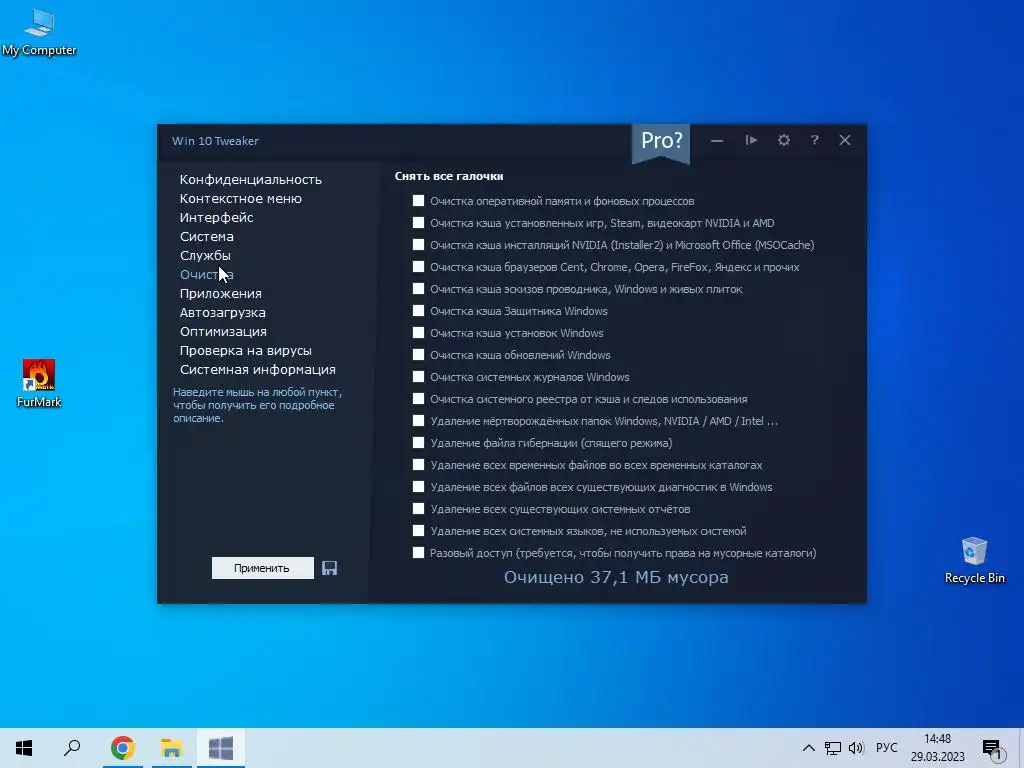Open the notification center icon

(993, 749)
